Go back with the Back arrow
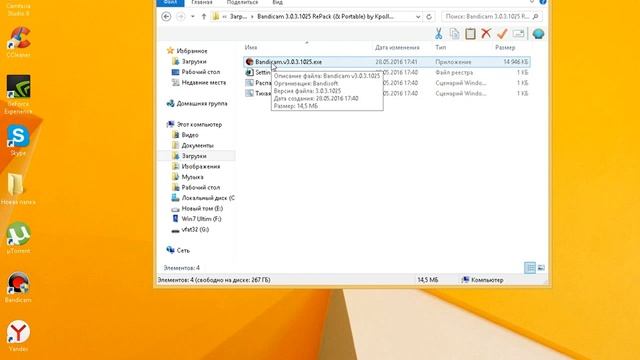The height and width of the screenshot is (360, 640). [166, 16]
